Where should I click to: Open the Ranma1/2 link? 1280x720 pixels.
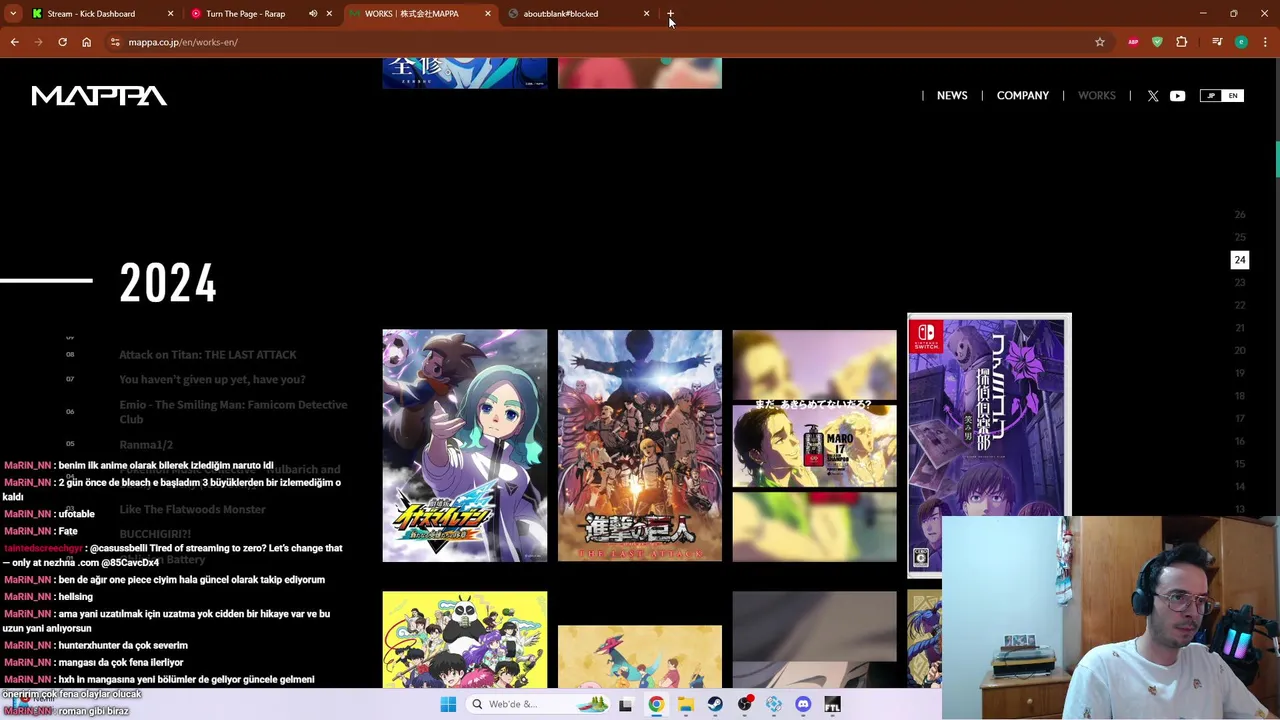146,445
